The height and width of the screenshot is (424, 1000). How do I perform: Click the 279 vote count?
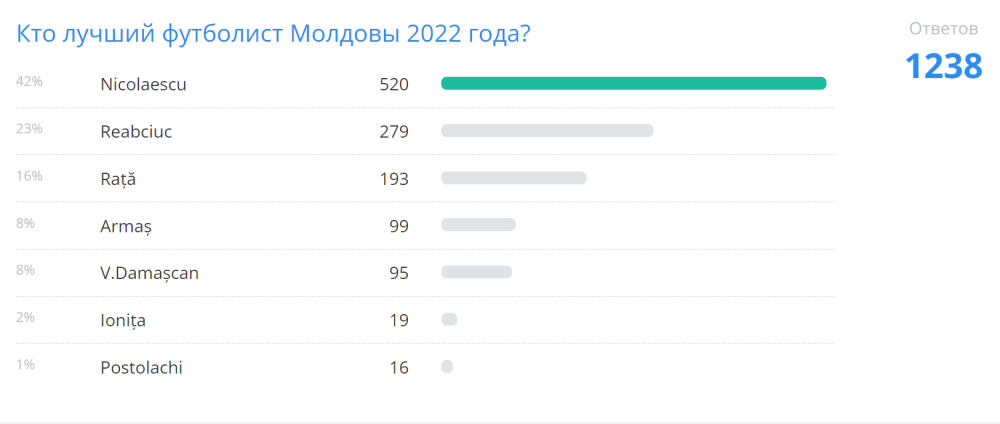click(x=393, y=131)
